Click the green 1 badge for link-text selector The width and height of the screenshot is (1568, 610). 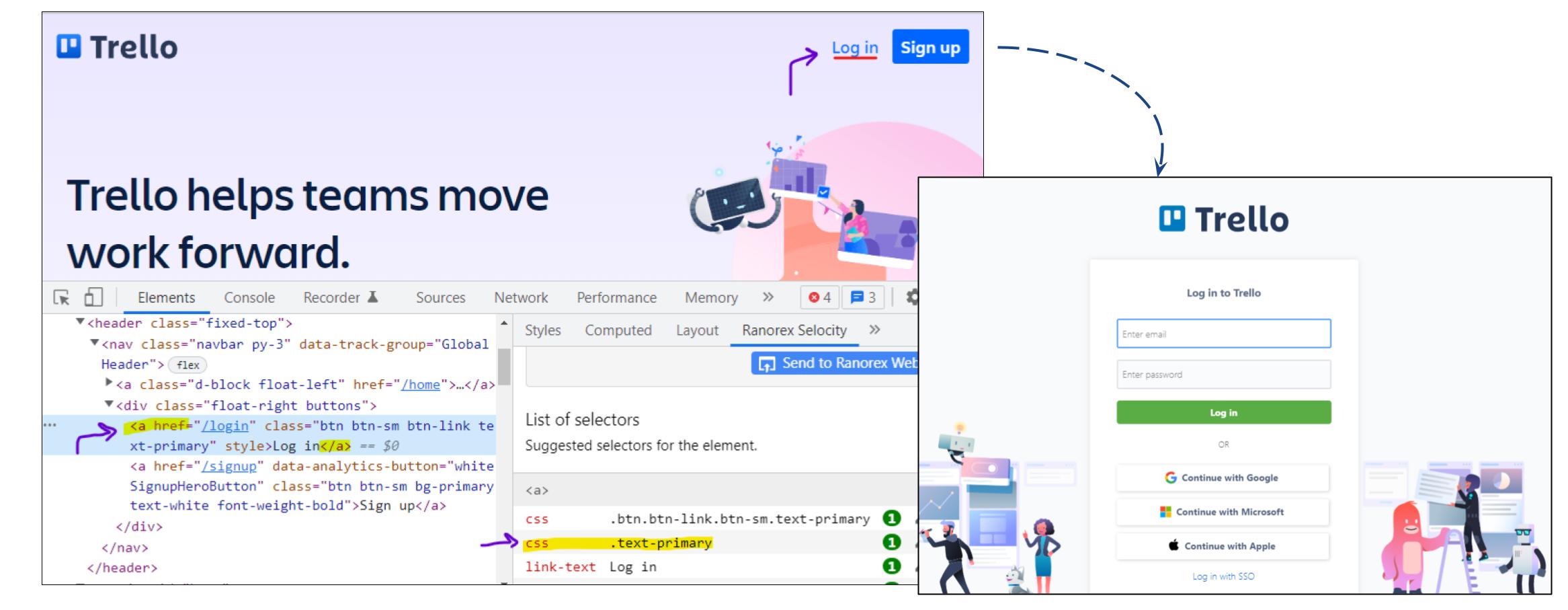891,566
